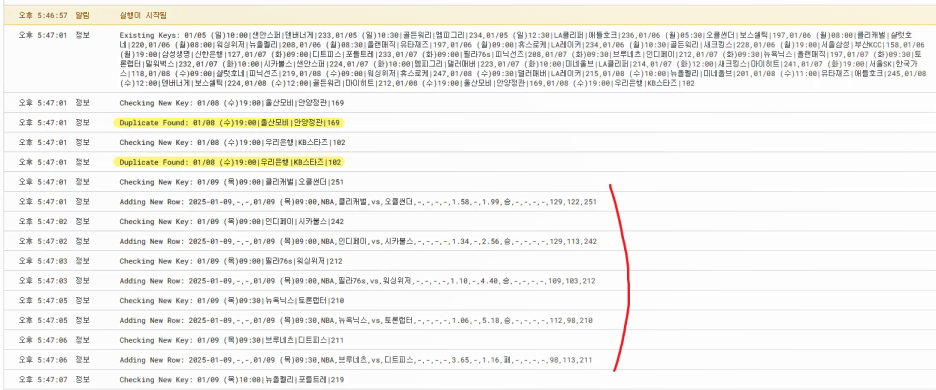
Task: Click the 'Checking New Key' message ending |210
Action: pyautogui.click(x=232, y=300)
